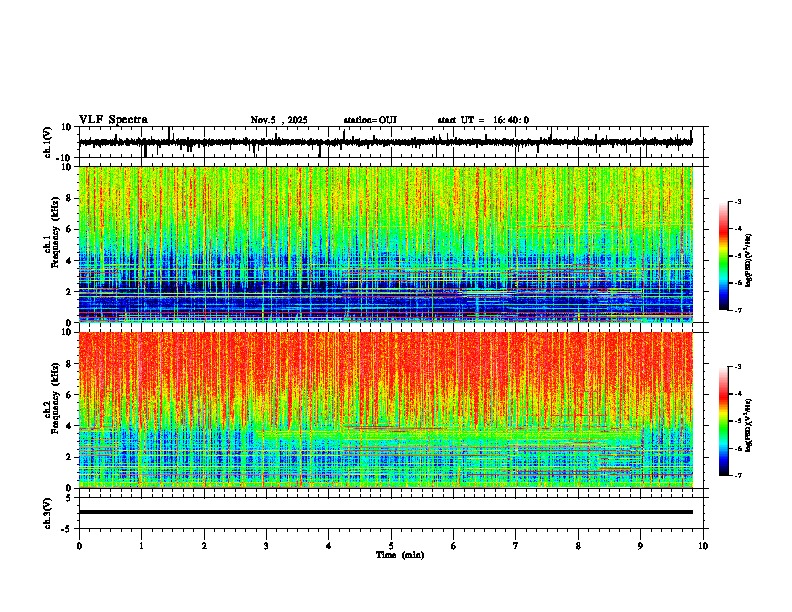The width and height of the screenshot is (792, 612).
Task: Click the '-3' label on ch.1 color scale
Action: (738, 201)
